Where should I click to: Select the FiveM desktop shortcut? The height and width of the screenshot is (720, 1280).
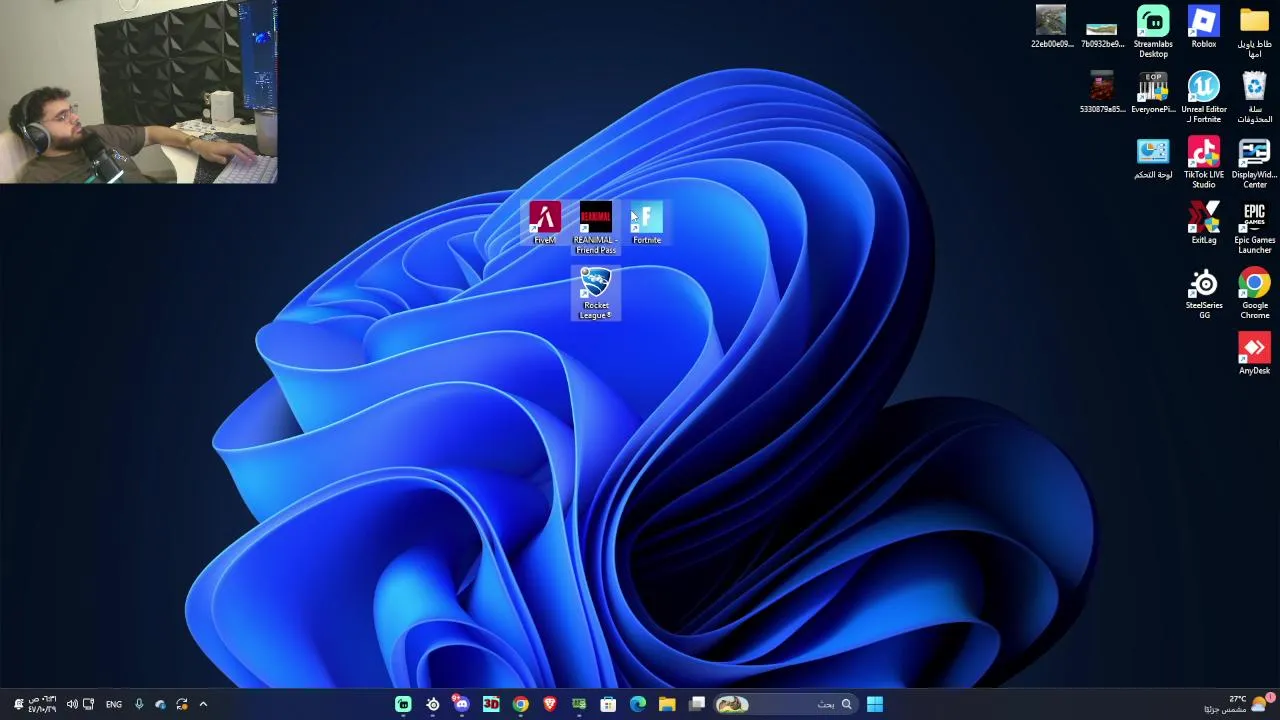[x=545, y=223]
